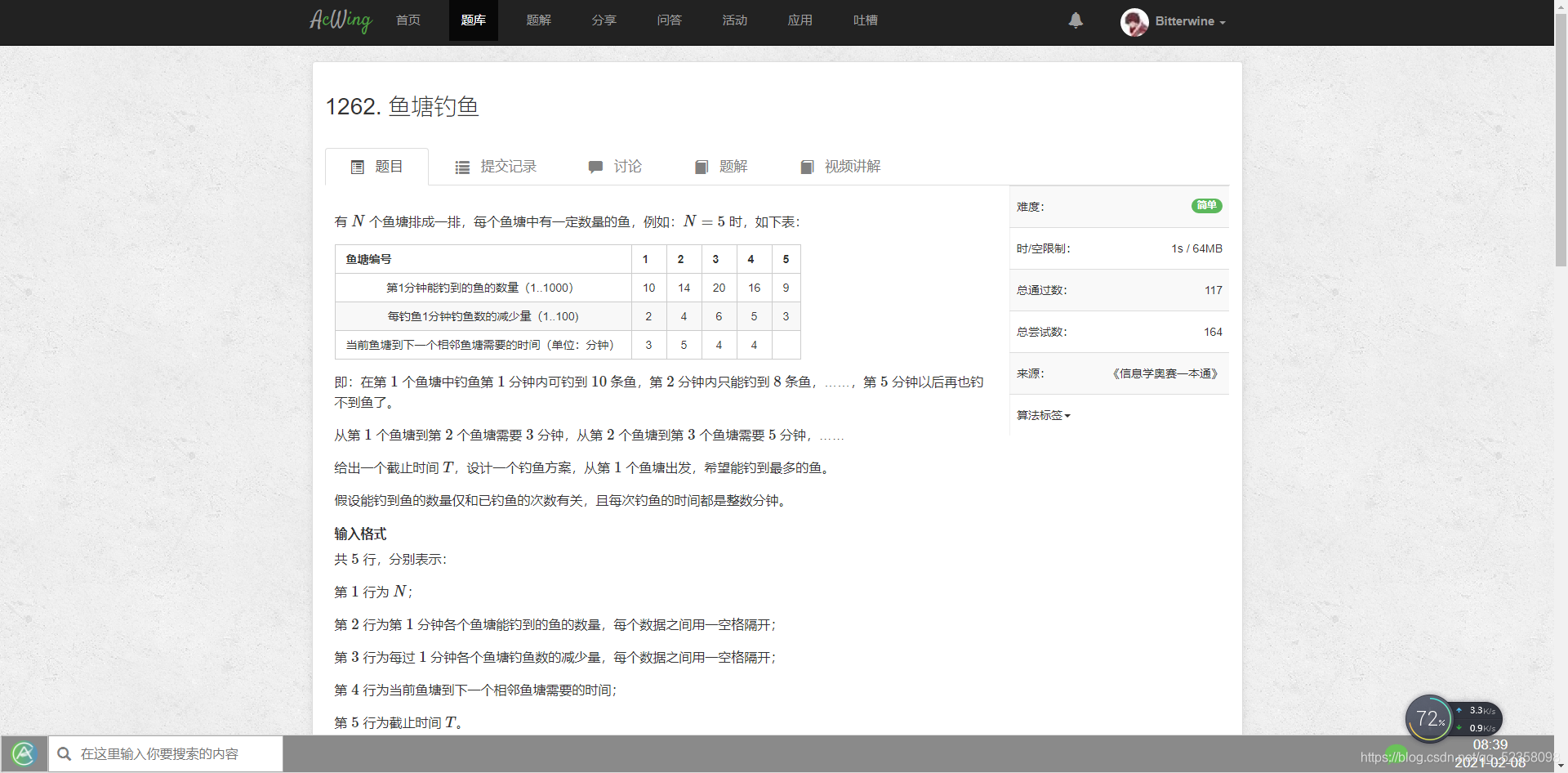
Task: Click the AcWing logo
Action: 341,20
